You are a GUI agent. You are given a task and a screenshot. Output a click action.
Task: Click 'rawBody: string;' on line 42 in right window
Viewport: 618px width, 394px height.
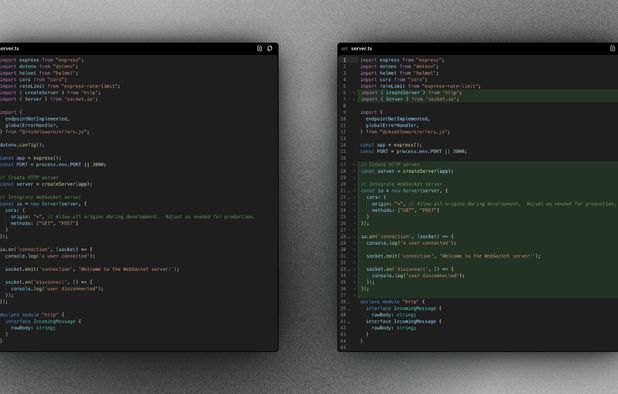394,328
